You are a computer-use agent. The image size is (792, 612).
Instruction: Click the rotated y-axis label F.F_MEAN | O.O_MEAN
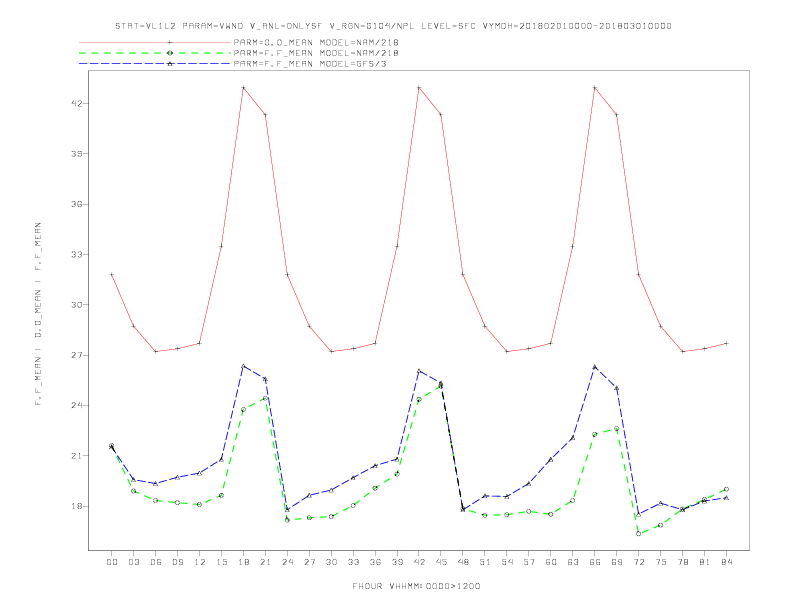click(x=38, y=314)
